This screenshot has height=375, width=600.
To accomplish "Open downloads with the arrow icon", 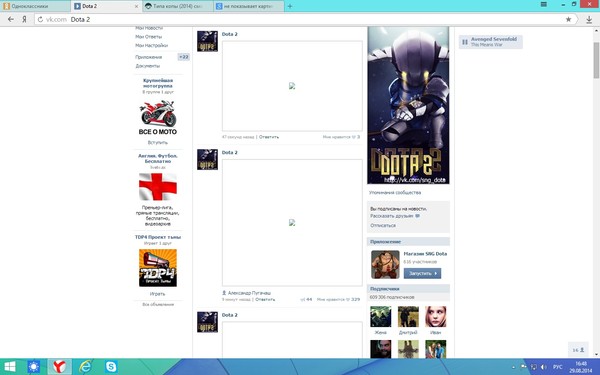I will click(x=589, y=20).
